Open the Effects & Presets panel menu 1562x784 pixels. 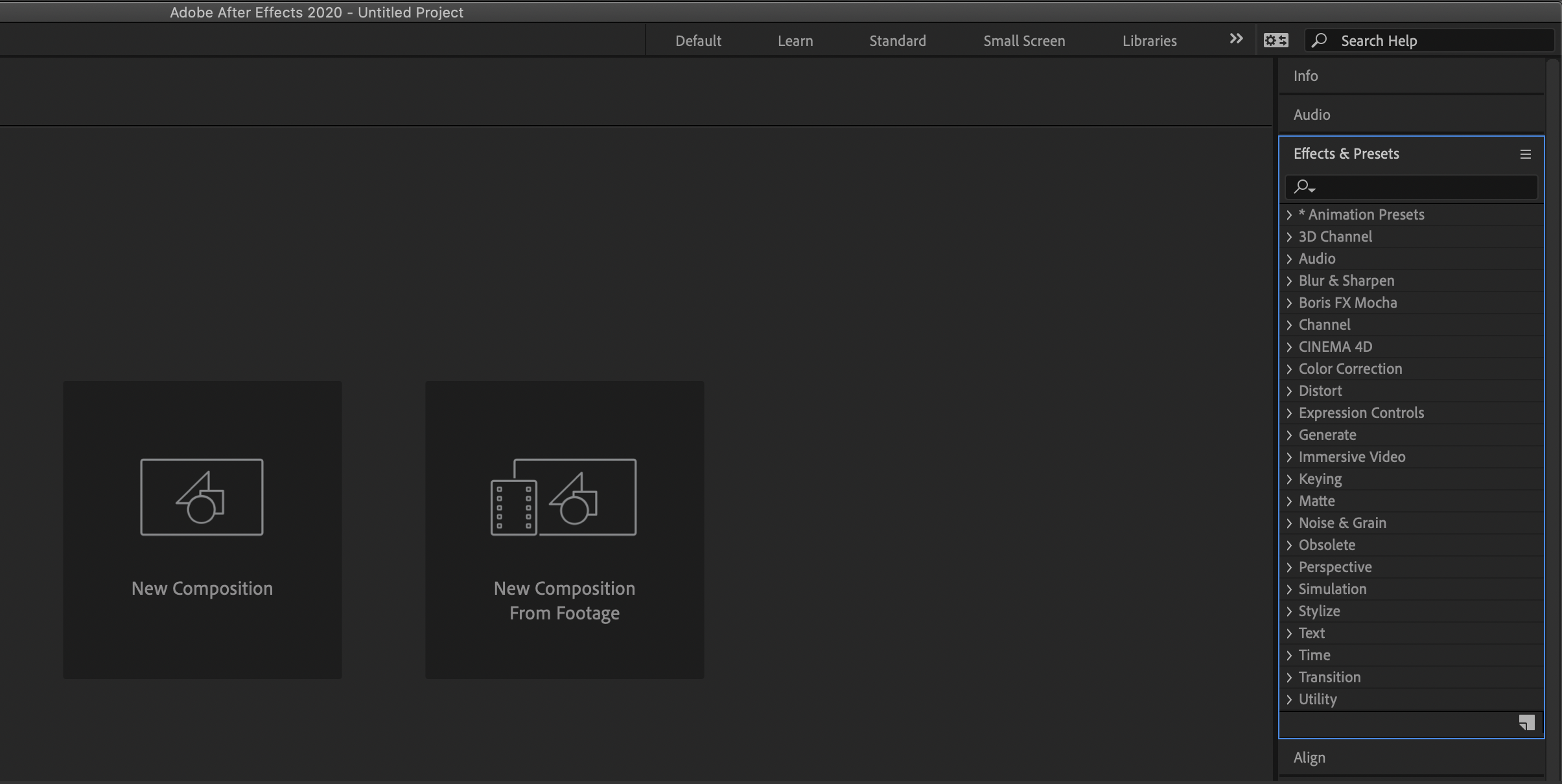pyautogui.click(x=1525, y=154)
